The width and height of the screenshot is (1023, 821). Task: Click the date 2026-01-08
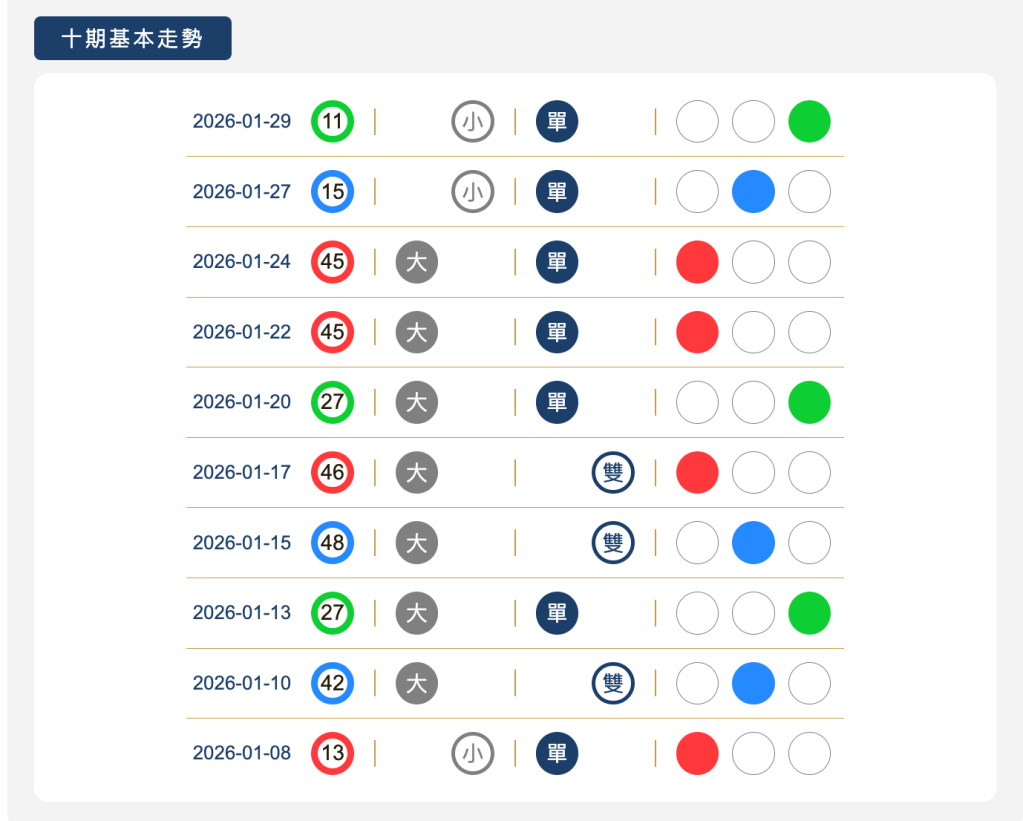(242, 753)
